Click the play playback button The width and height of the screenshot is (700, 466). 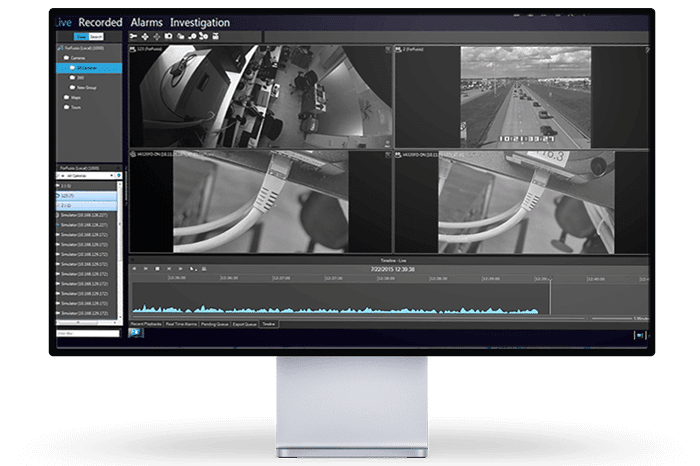(x=180, y=269)
